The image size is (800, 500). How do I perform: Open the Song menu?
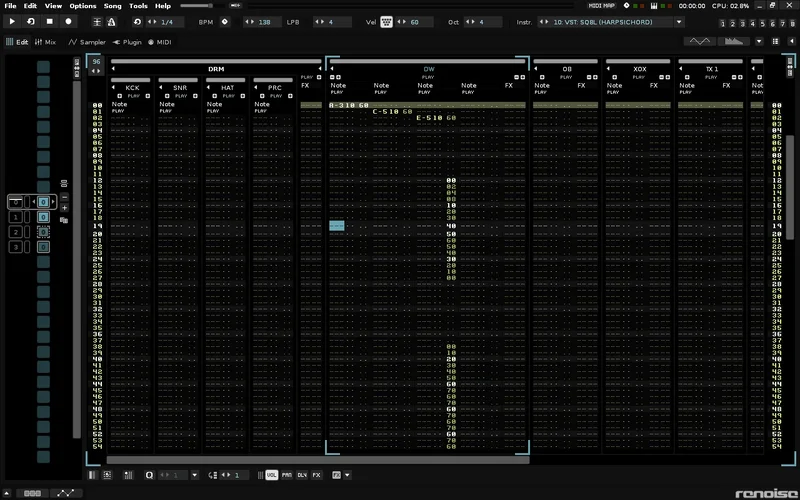click(x=113, y=6)
